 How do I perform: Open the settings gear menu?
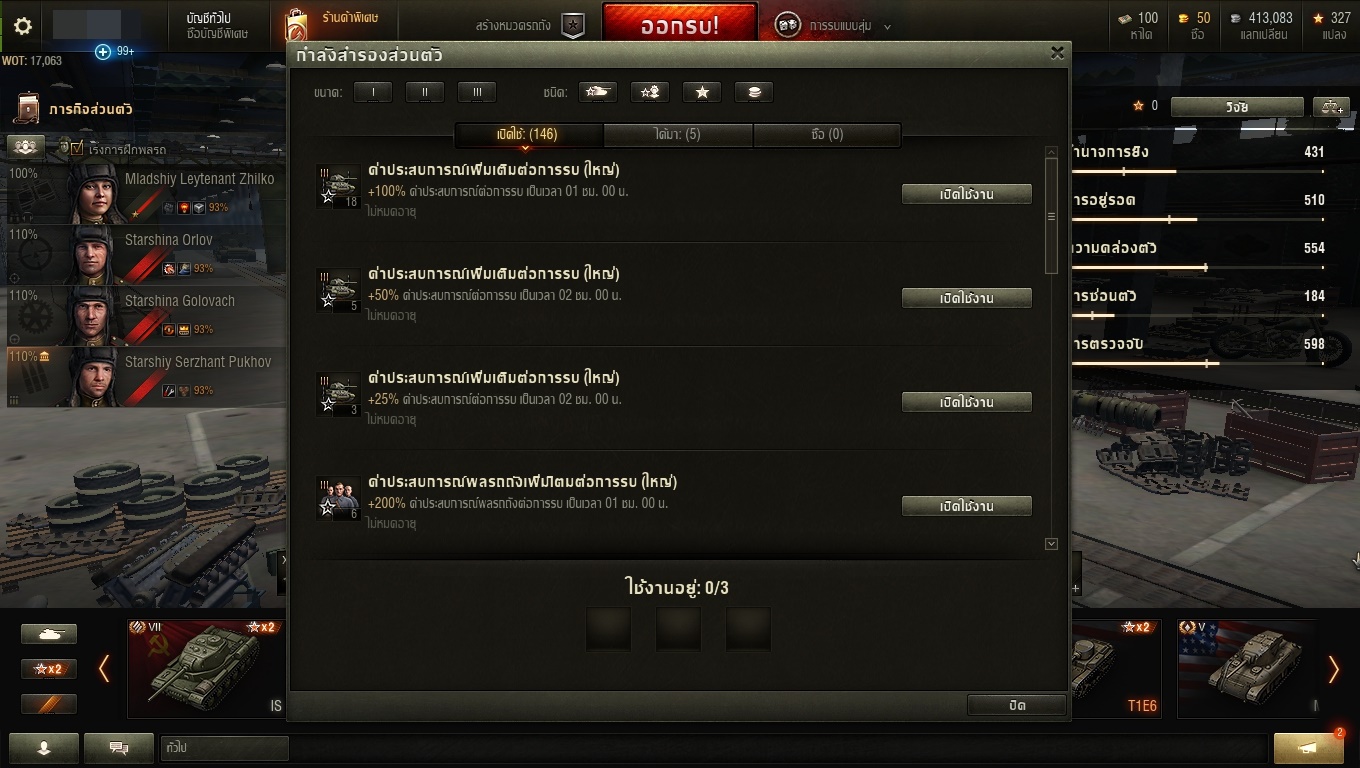pyautogui.click(x=22, y=26)
